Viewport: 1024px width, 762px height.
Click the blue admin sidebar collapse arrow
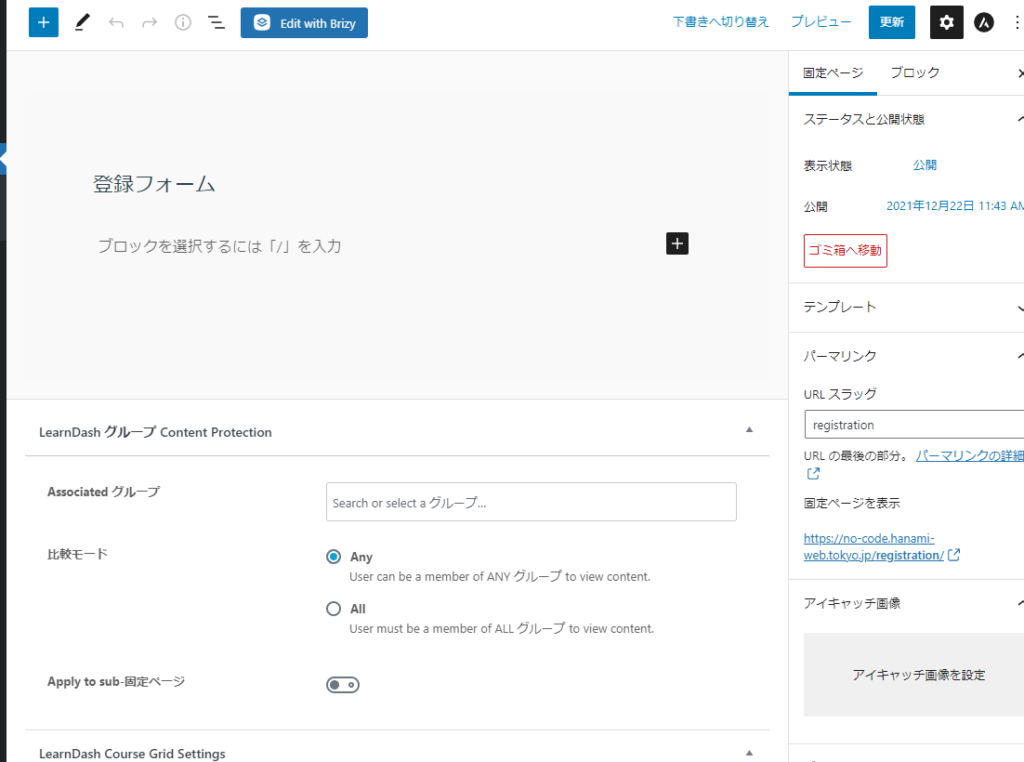(x=3, y=159)
